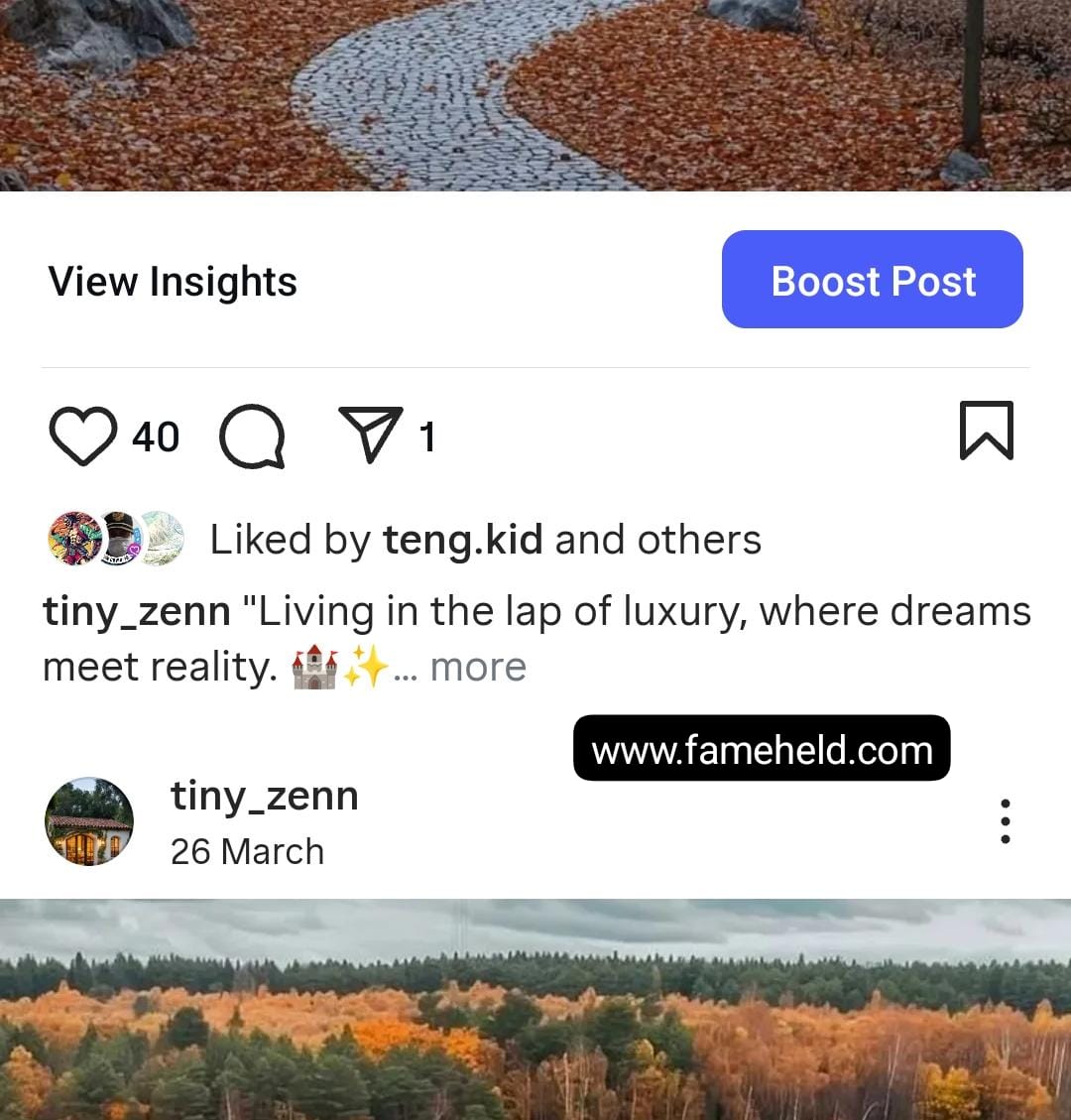Click the 26 March post date

(247, 851)
